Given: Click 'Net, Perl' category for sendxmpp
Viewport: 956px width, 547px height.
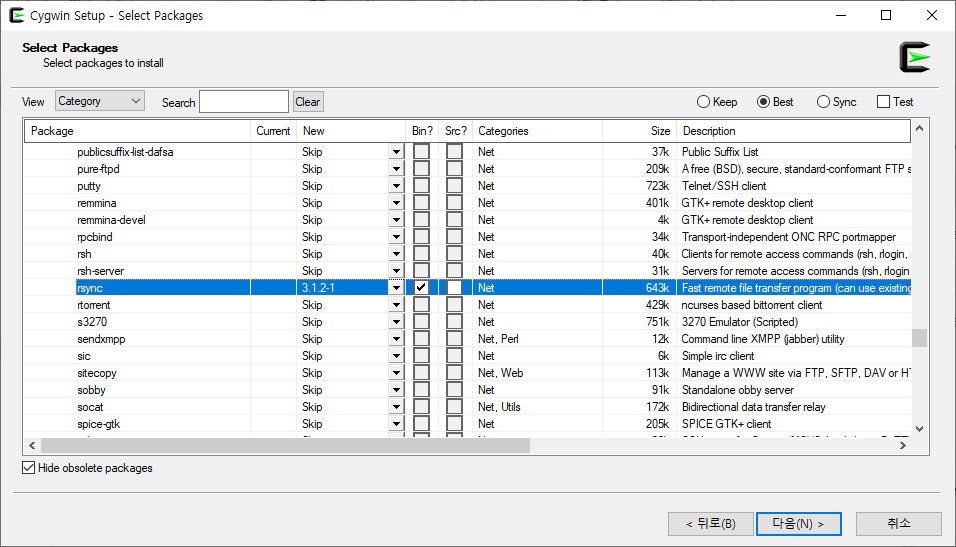Looking at the screenshot, I should click(498, 339).
